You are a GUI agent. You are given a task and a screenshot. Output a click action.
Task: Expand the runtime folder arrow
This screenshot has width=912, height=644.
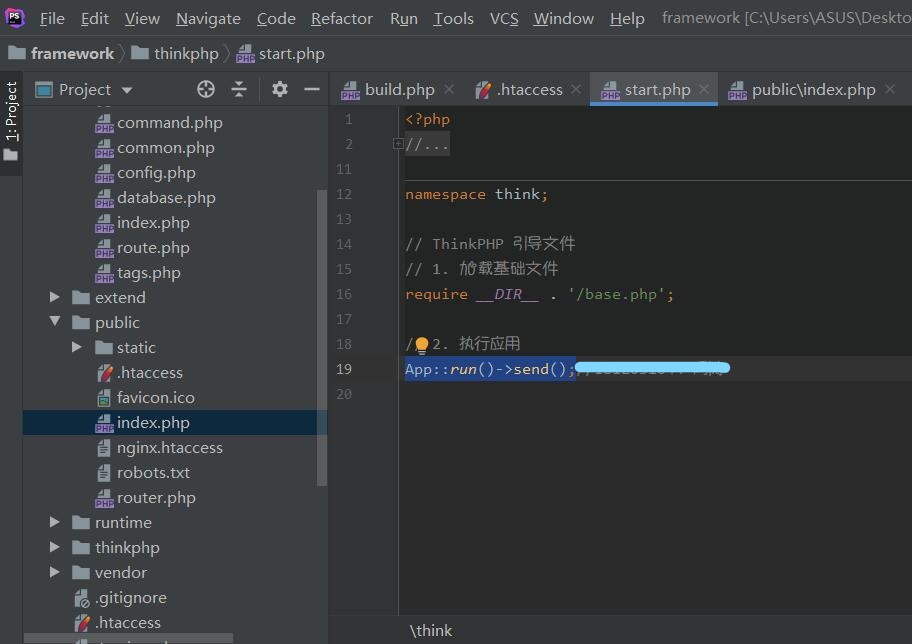point(55,522)
